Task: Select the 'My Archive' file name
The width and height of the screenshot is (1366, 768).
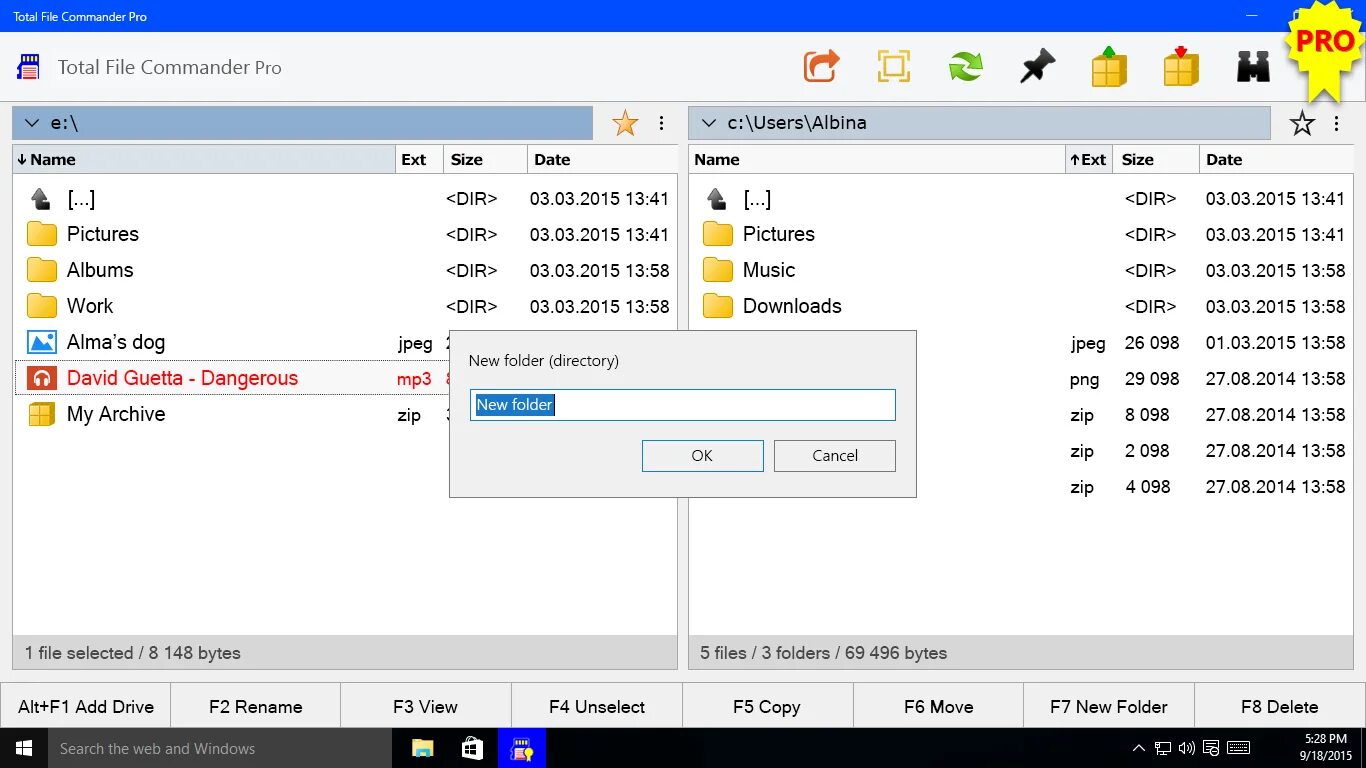Action: [x=116, y=414]
